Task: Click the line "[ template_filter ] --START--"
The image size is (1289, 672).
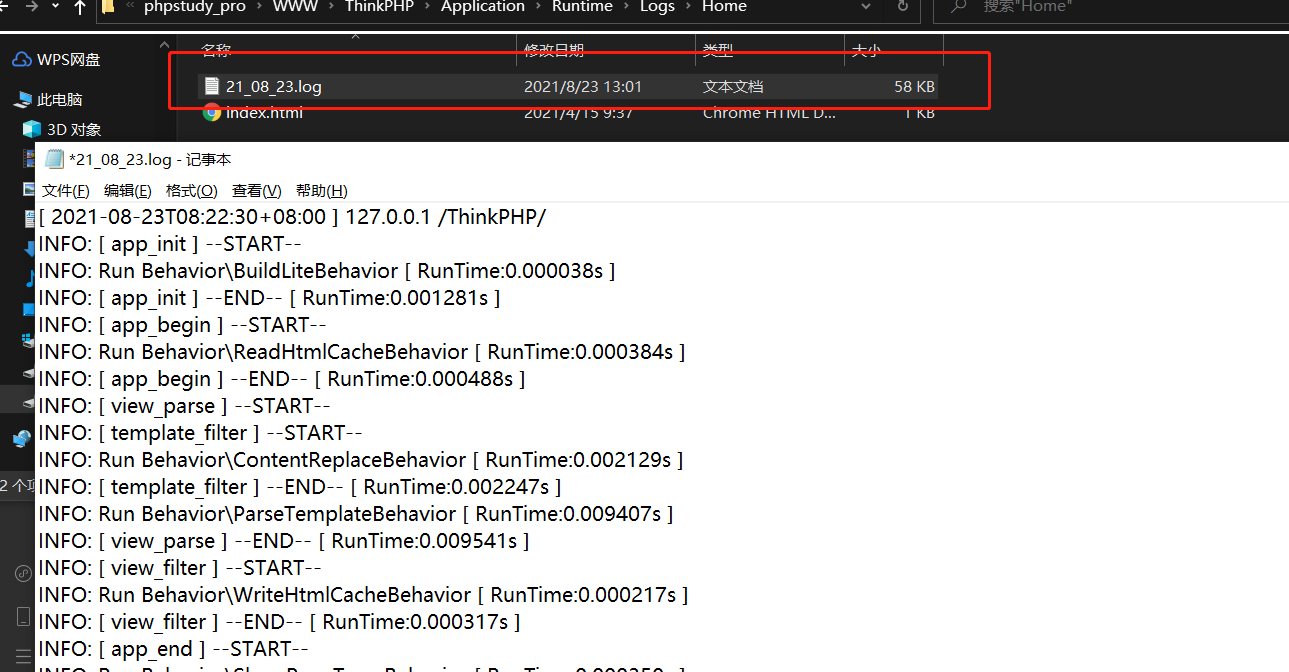Action: point(200,433)
